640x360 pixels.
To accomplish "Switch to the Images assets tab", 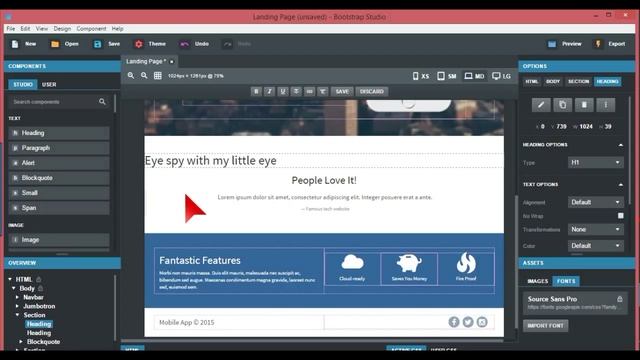I will point(538,281).
